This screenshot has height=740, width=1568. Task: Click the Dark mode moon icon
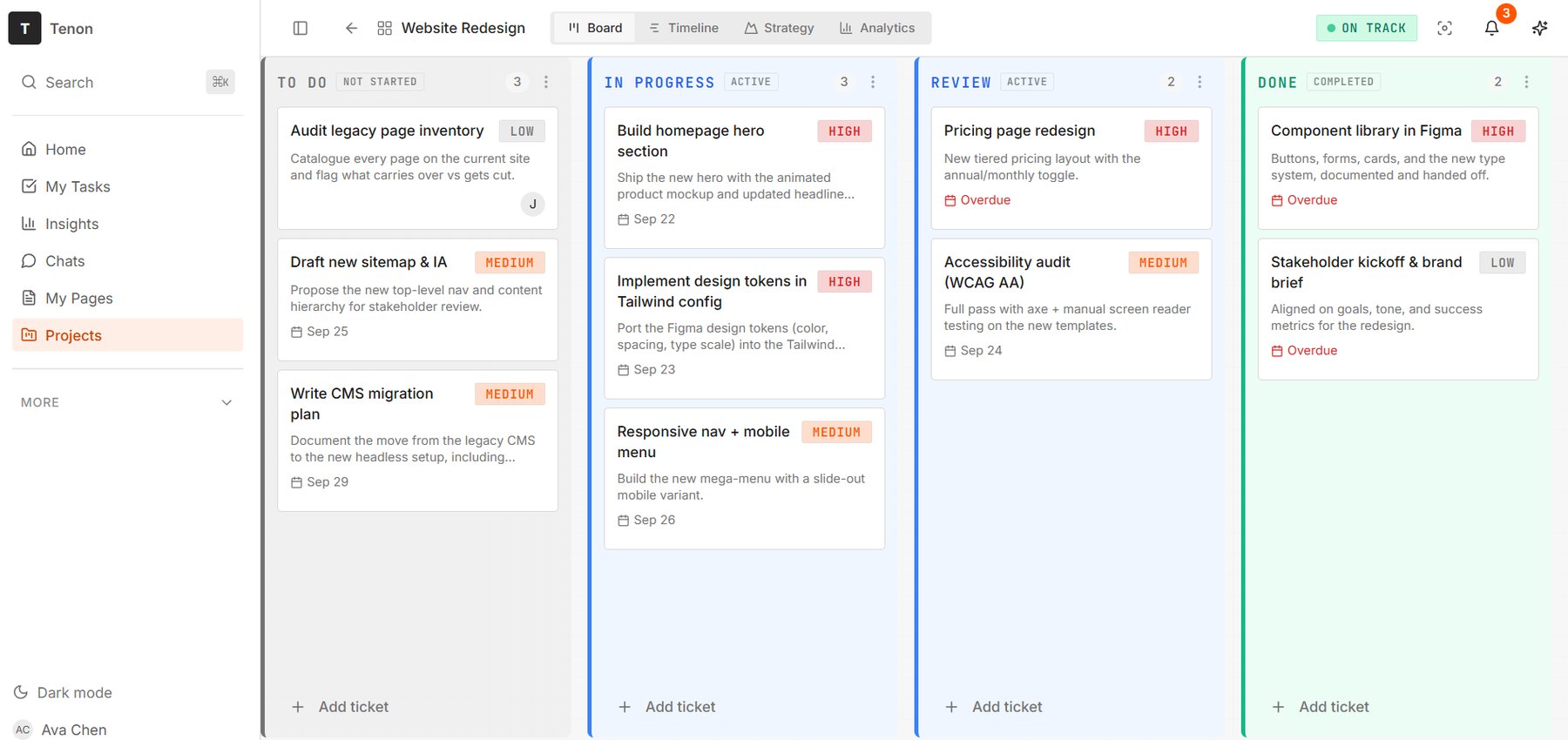click(x=21, y=692)
